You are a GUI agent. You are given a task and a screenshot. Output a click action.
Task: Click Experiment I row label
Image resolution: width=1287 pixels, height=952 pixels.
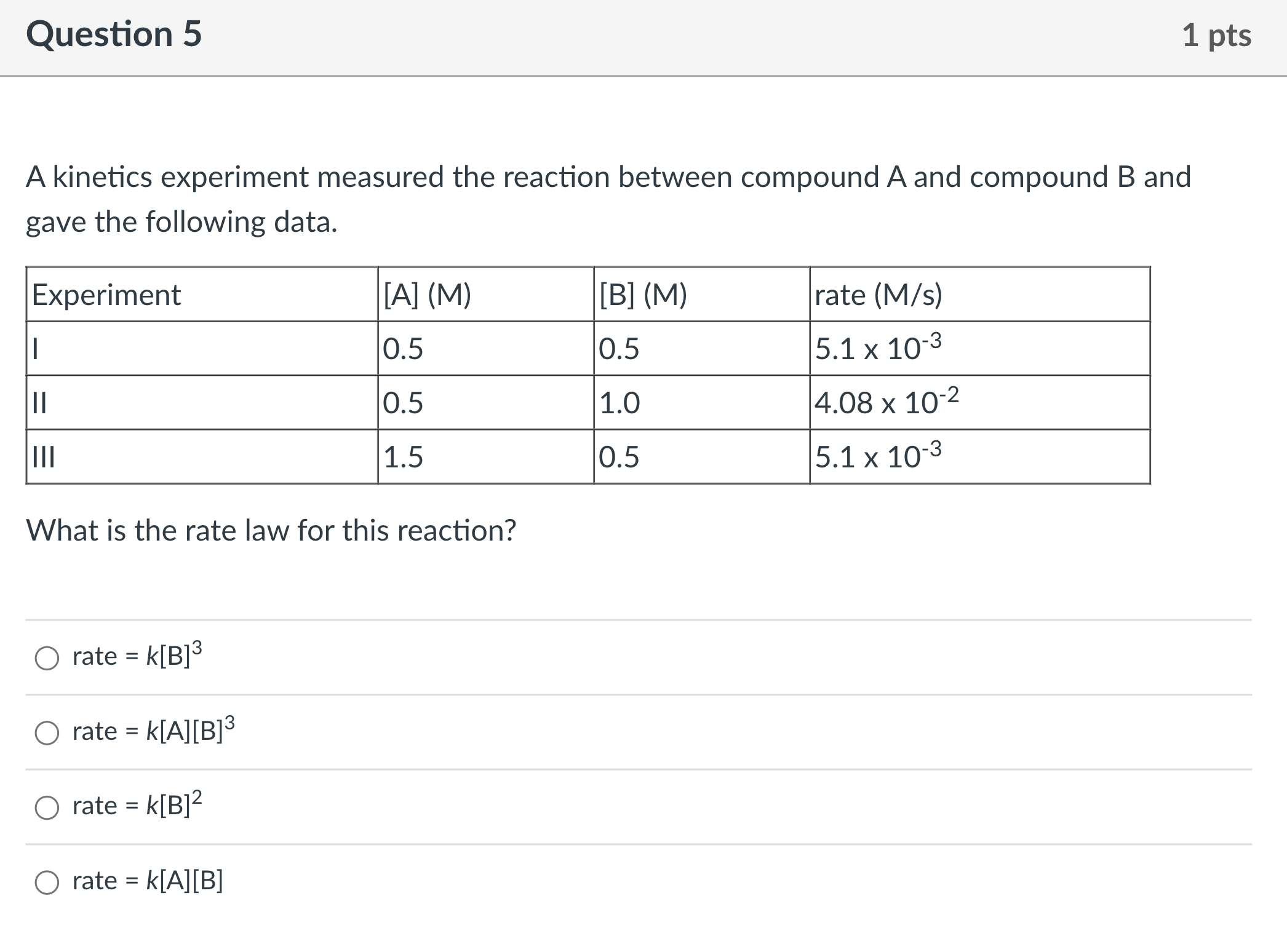point(34,347)
